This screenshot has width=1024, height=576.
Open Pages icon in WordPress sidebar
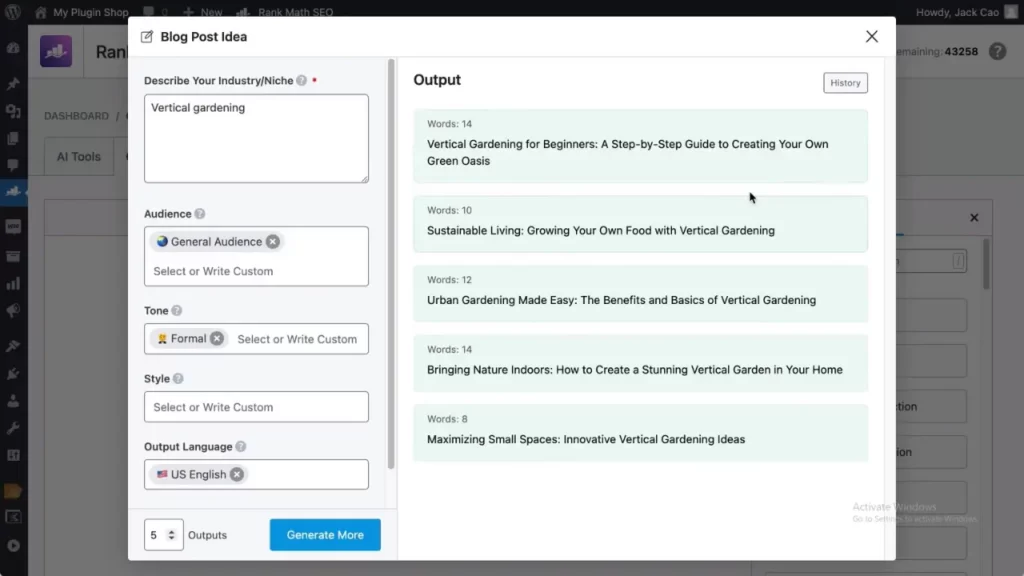(x=13, y=138)
